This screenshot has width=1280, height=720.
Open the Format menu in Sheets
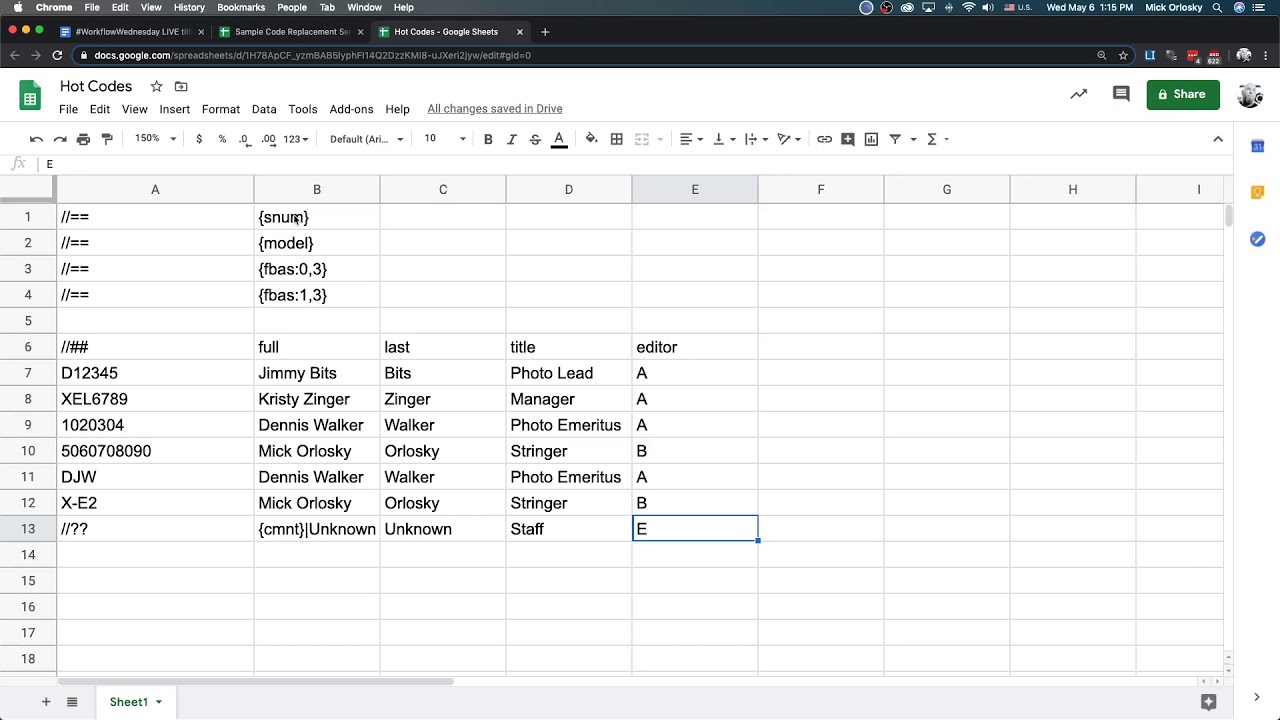point(221,109)
